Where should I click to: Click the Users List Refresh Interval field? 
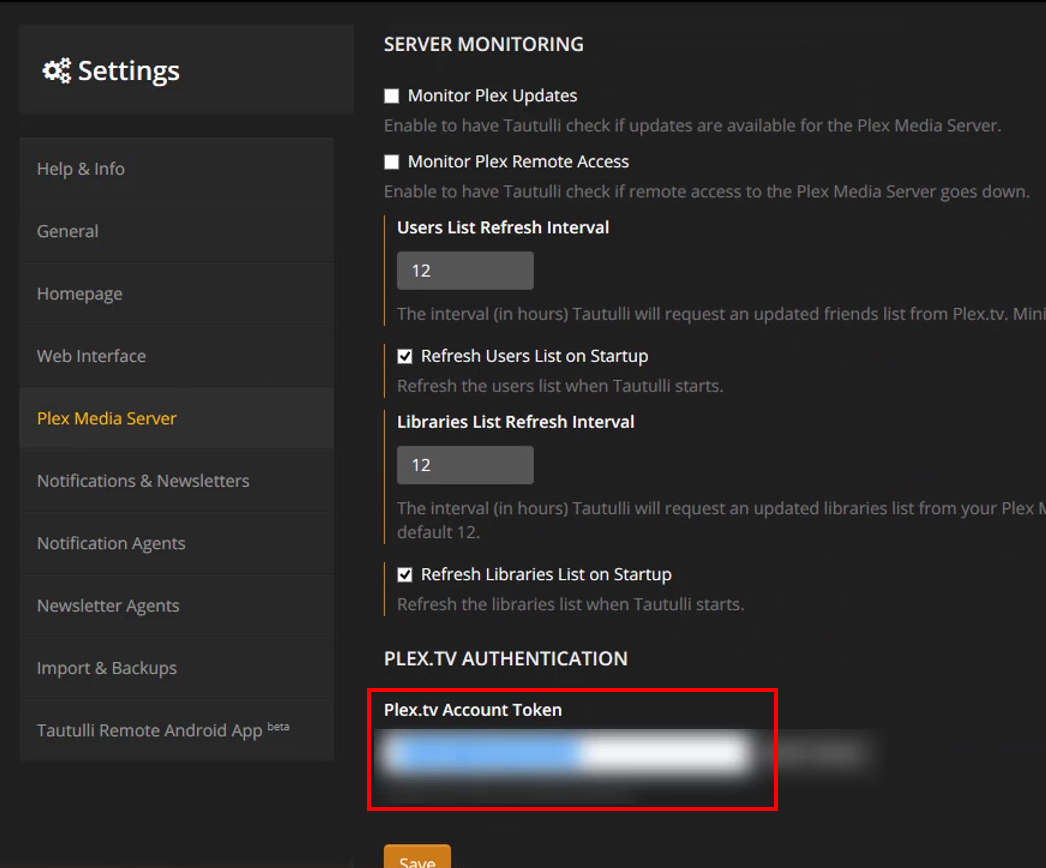pos(465,271)
